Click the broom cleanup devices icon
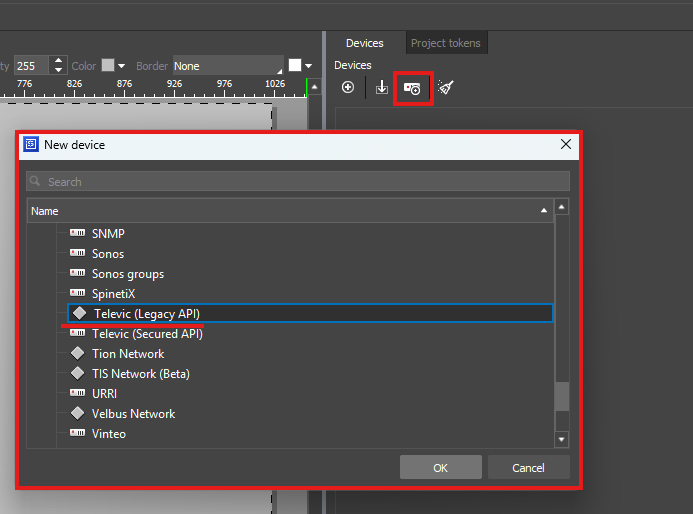 click(x=445, y=88)
